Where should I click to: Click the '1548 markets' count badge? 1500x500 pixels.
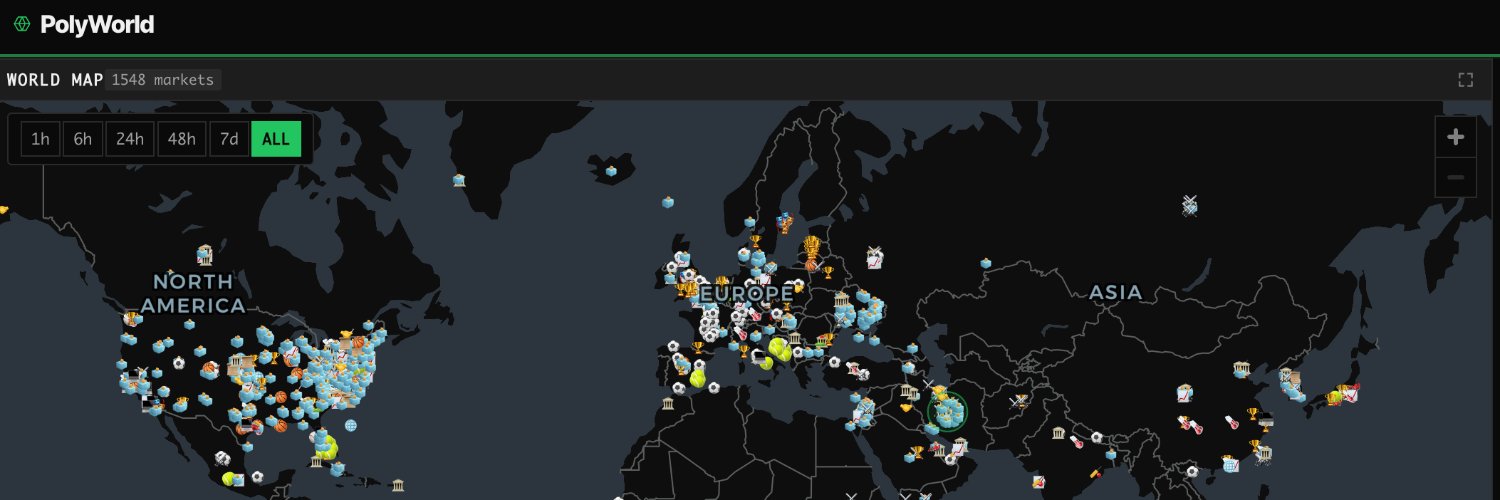163,80
